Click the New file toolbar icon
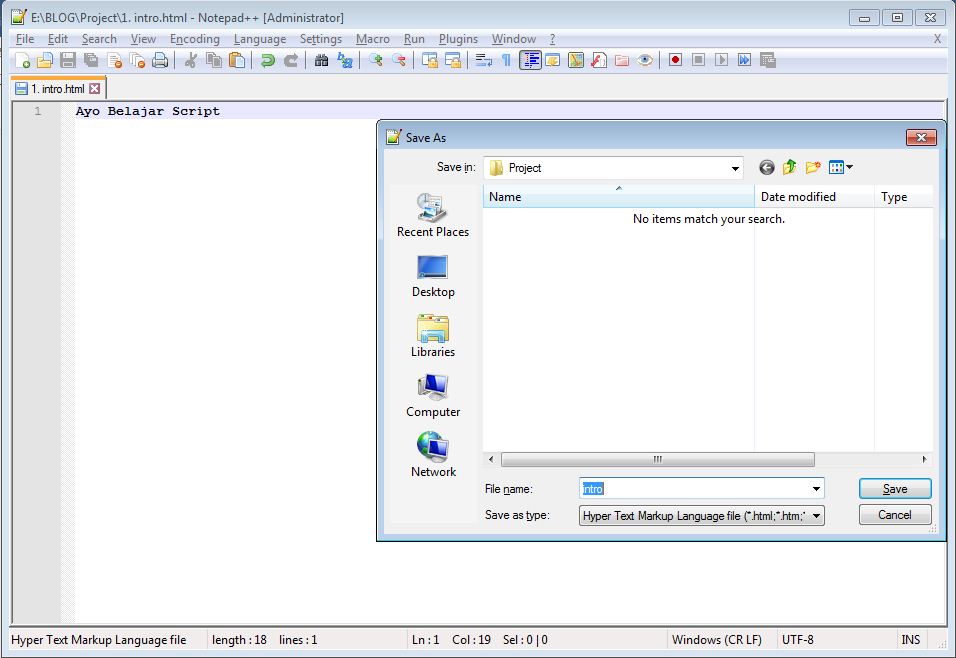Viewport: 956px width, 658px height. 22,60
